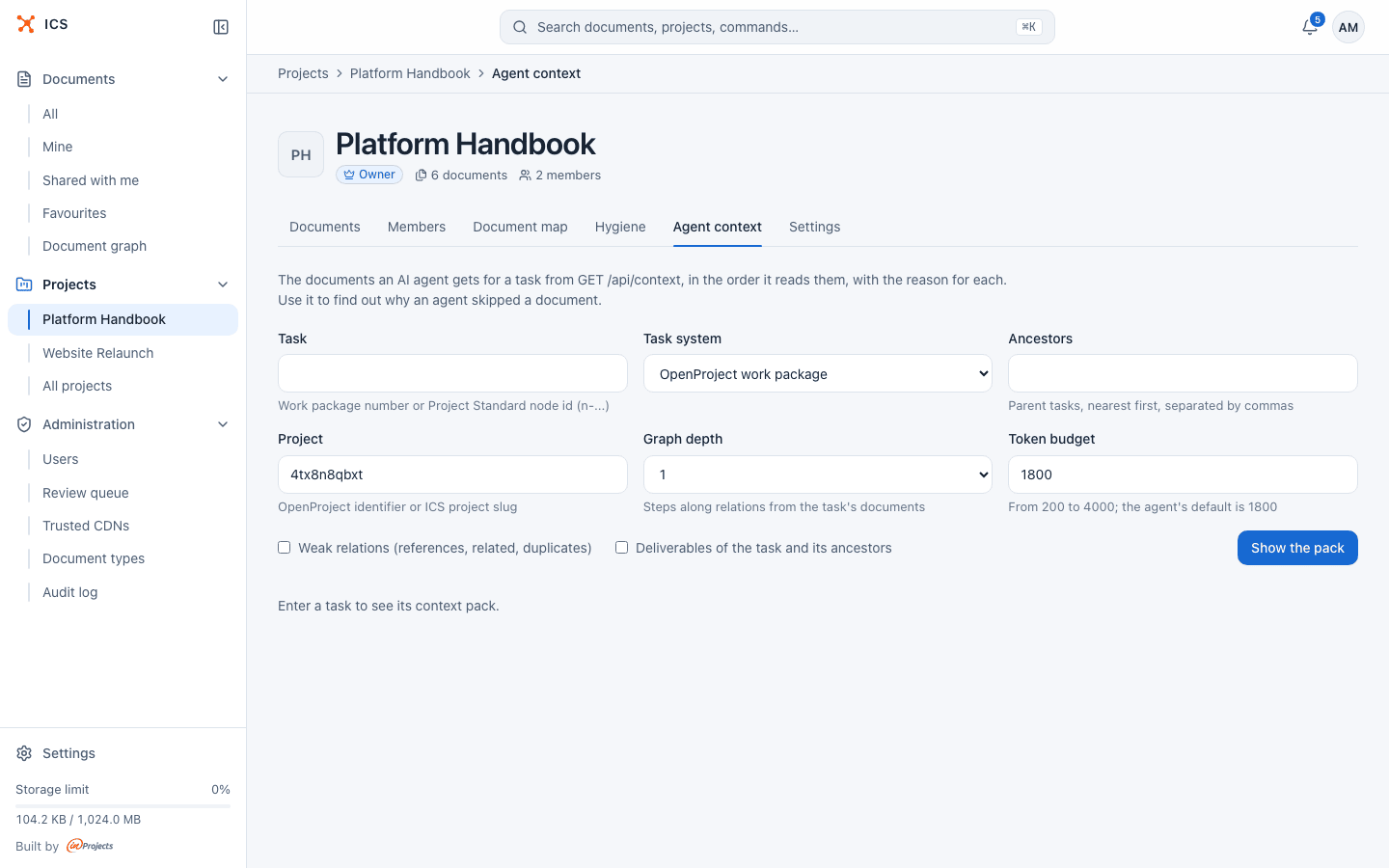
Task: Click the search magnifier icon
Action: pos(520,27)
